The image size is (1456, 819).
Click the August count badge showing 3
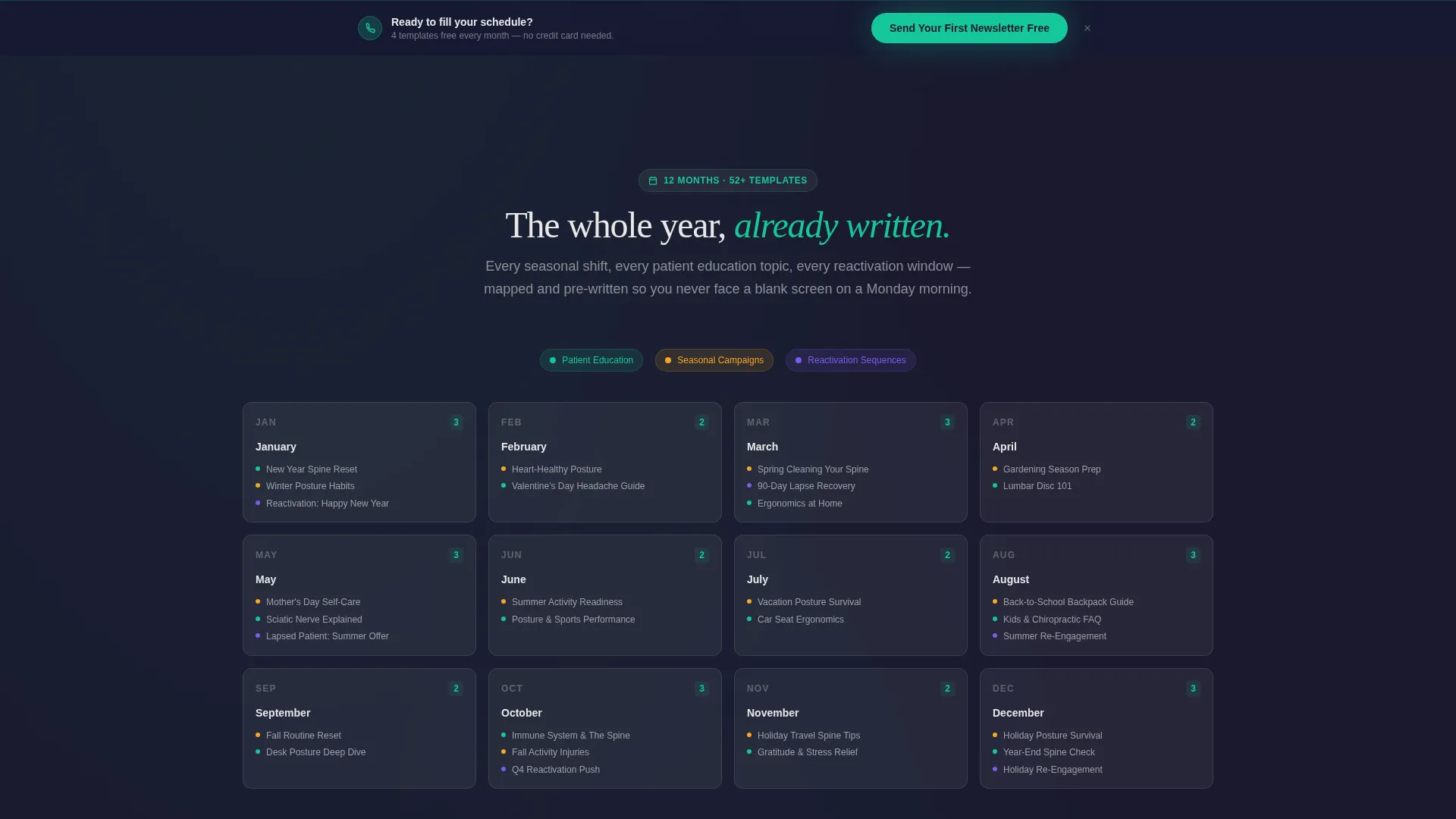[x=1193, y=555]
